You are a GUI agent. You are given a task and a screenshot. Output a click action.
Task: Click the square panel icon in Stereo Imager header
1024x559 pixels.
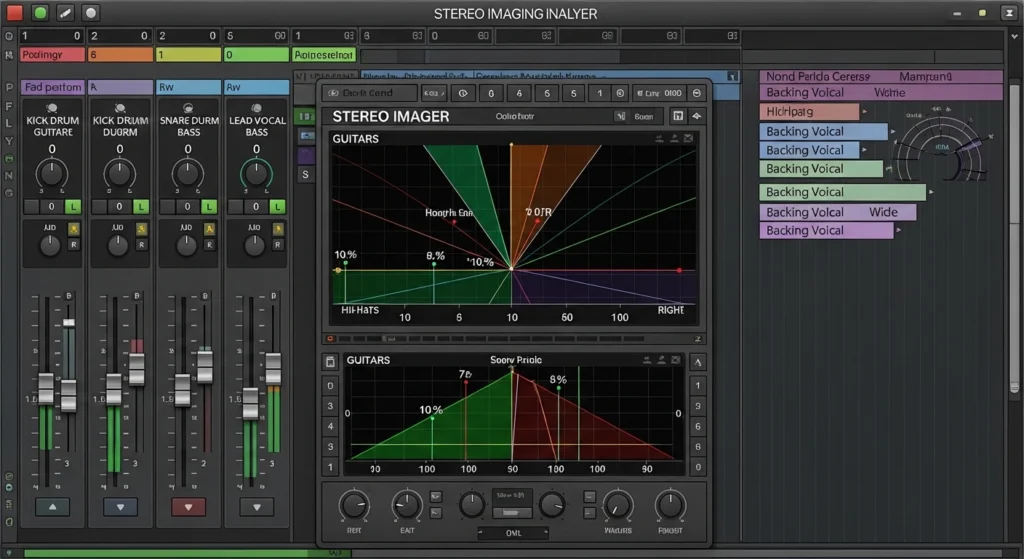point(677,117)
